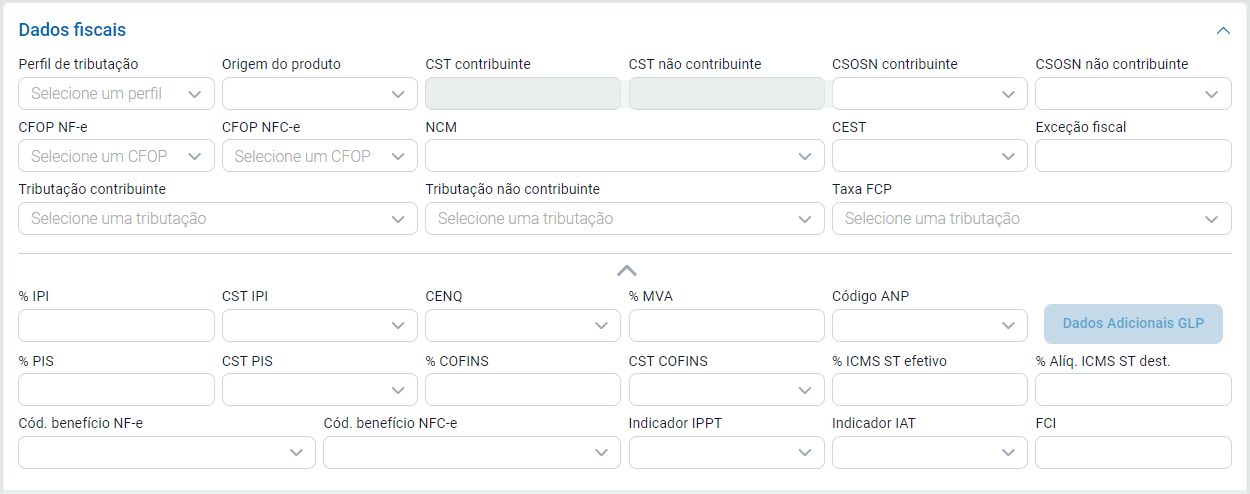
Task: Open the NCM dropdown
Action: [624, 156]
